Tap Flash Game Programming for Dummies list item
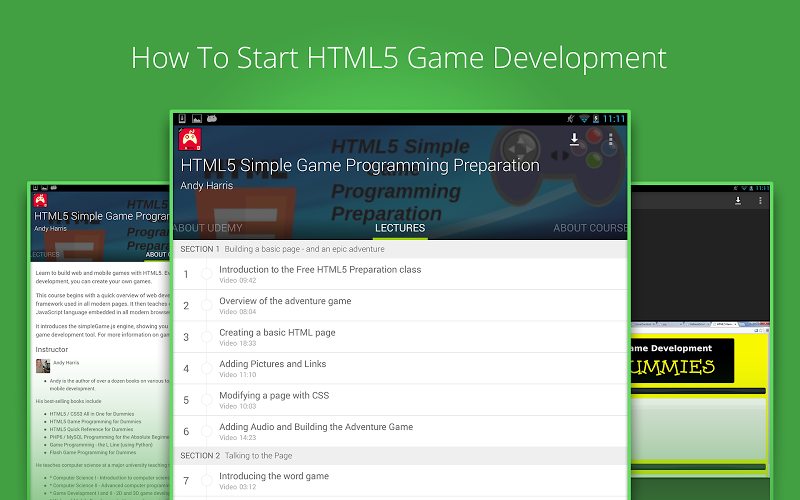The height and width of the screenshot is (500, 800). point(93,452)
